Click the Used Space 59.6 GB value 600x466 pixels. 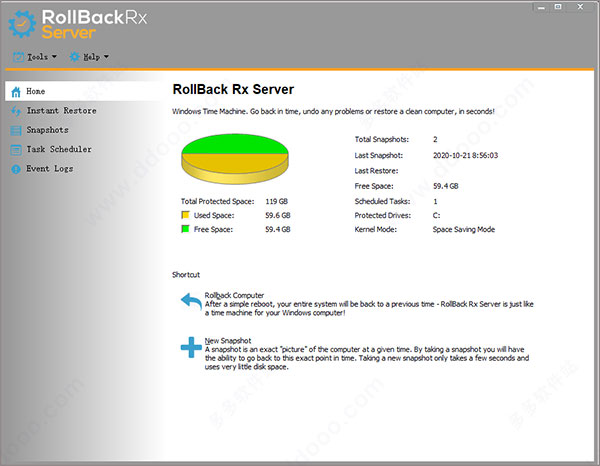278,215
